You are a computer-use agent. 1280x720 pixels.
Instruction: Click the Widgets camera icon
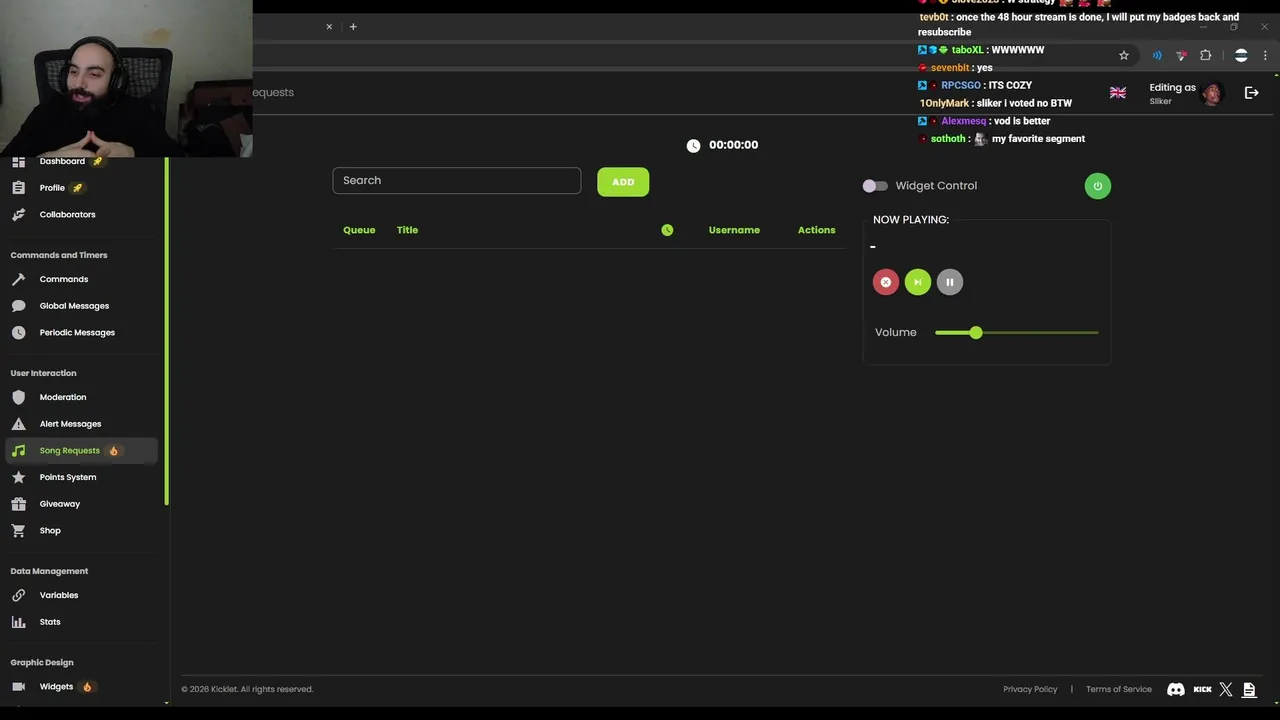coord(18,687)
